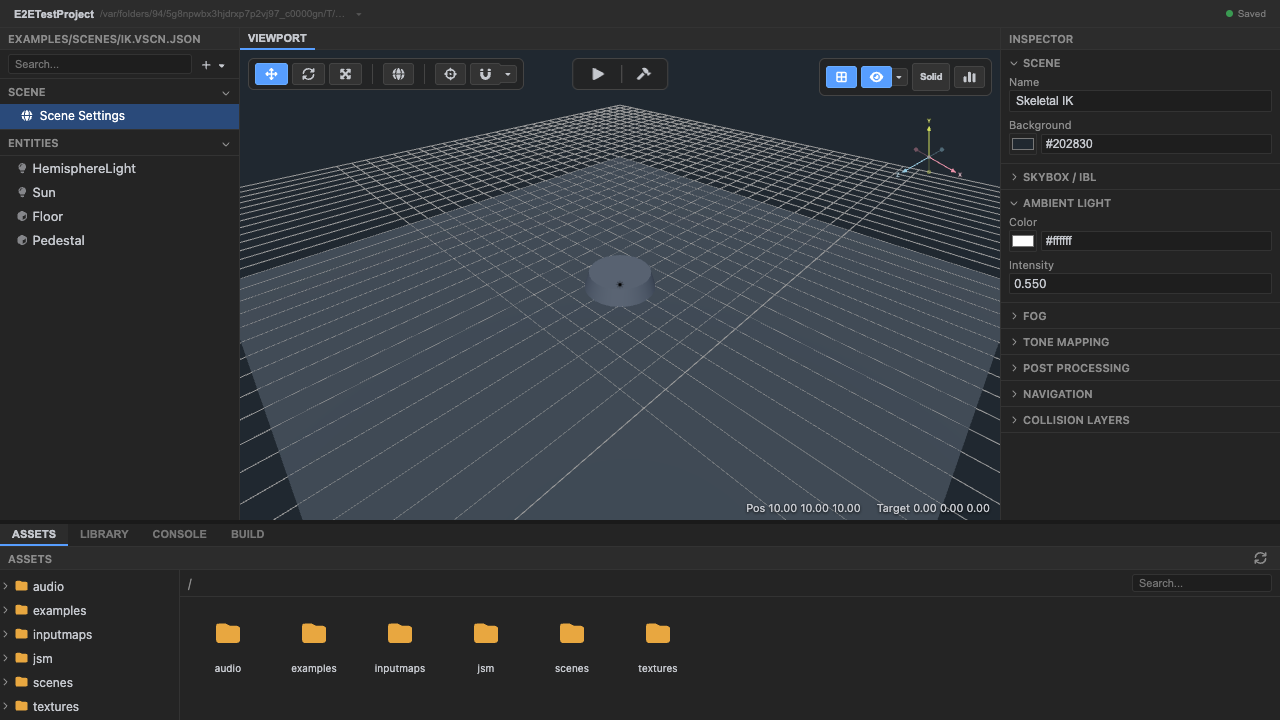The height and width of the screenshot is (720, 1280).
Task: Click the hierarchy search field
Action: click(99, 64)
